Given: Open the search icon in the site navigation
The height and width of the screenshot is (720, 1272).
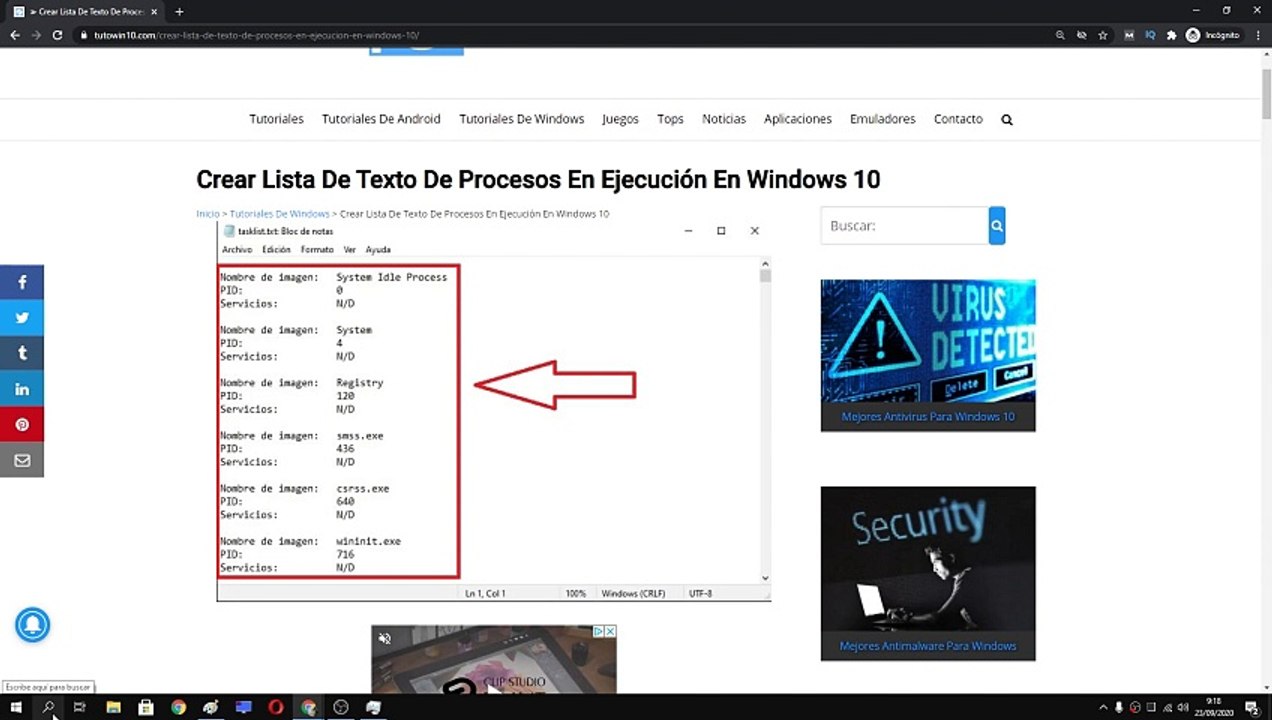Looking at the screenshot, I should point(1007,119).
